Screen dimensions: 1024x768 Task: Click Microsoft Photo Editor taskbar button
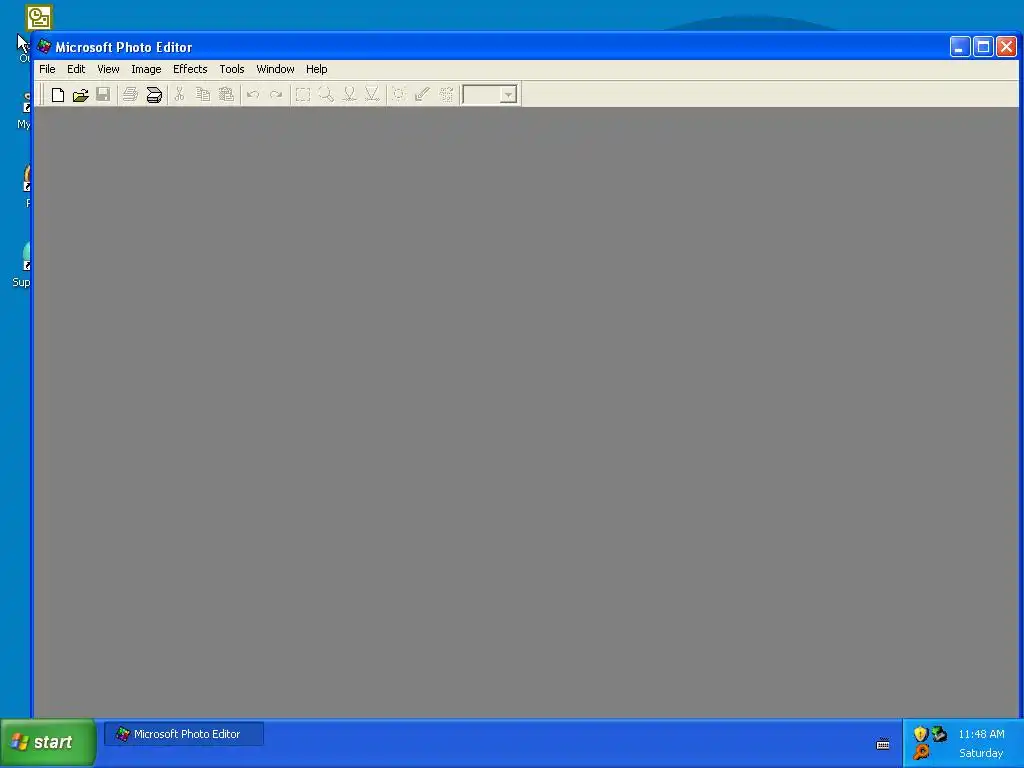tap(184, 734)
